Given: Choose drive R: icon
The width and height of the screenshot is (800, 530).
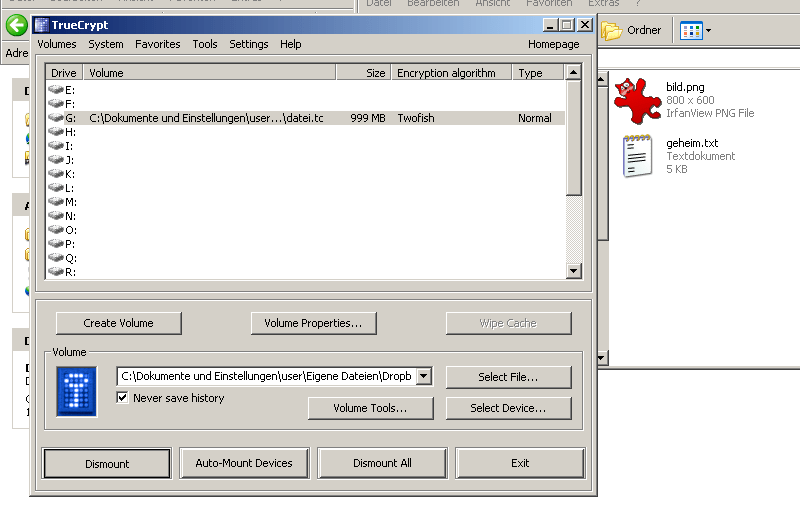Looking at the screenshot, I should click(x=56, y=272).
